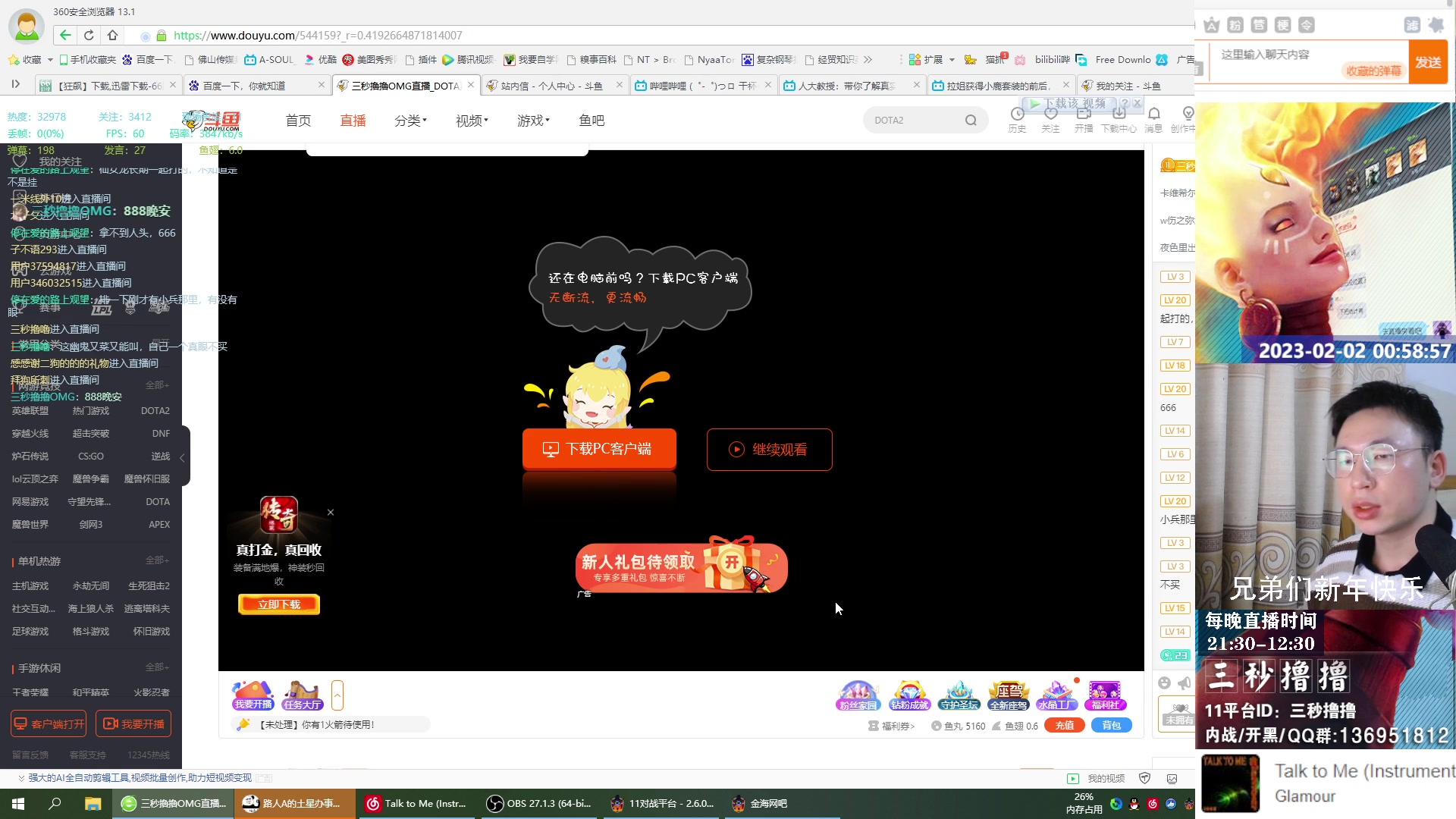Open the 守护圣坛 icon
This screenshot has height=819, width=1456.
[959, 695]
